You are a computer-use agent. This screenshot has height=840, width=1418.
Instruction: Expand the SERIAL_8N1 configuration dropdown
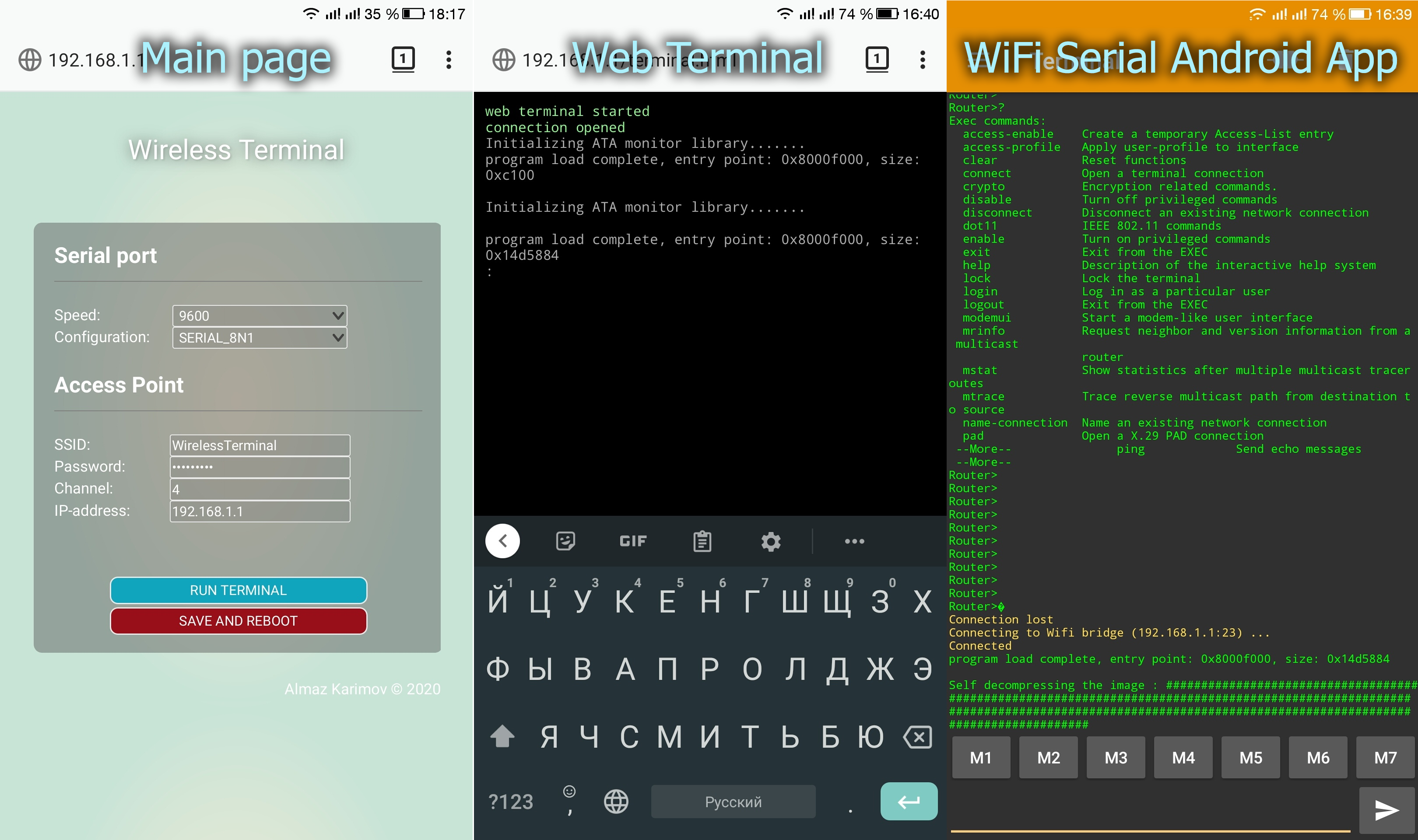259,338
